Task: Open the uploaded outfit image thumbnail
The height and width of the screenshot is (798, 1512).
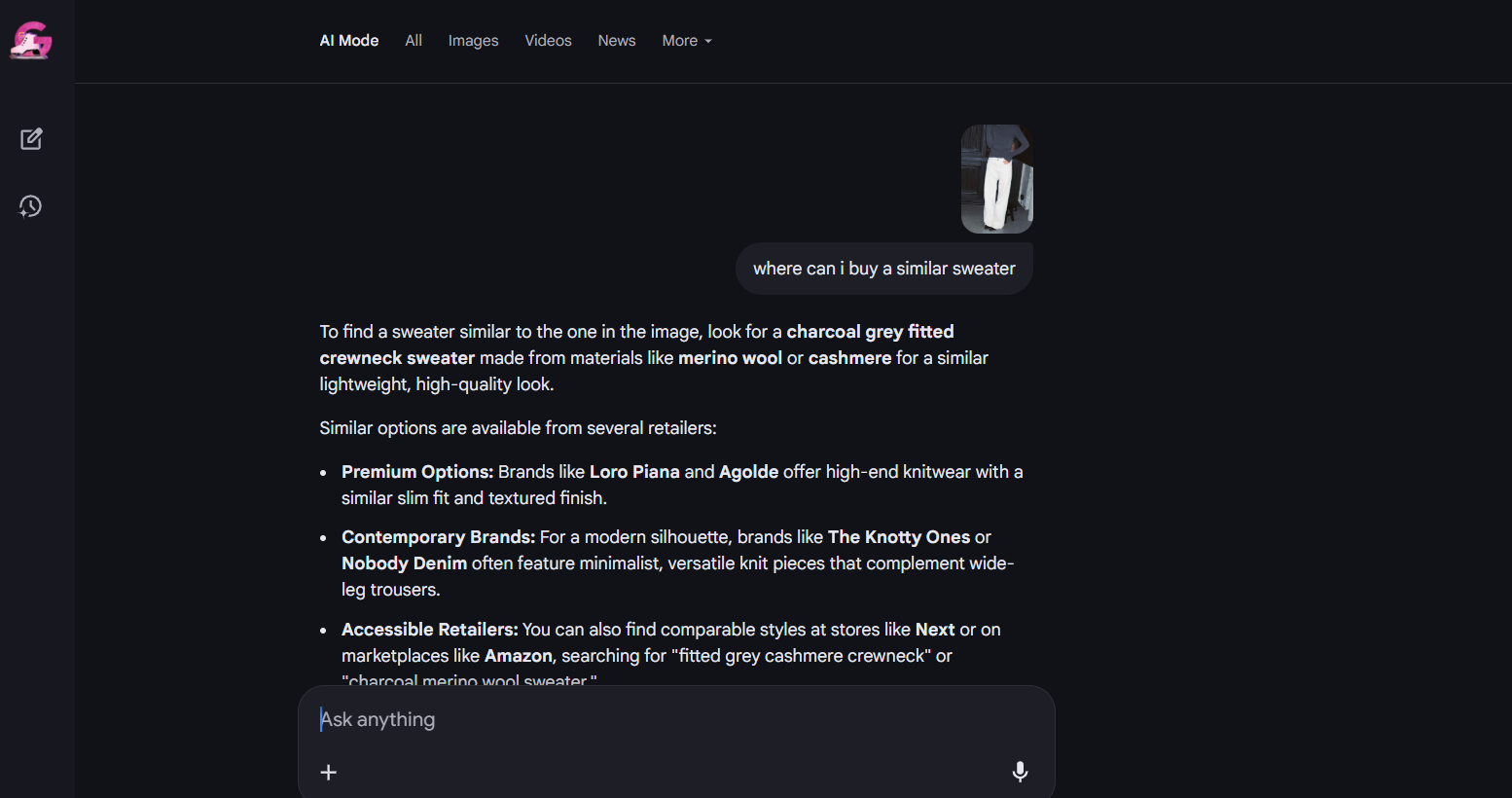Action: pos(996,179)
